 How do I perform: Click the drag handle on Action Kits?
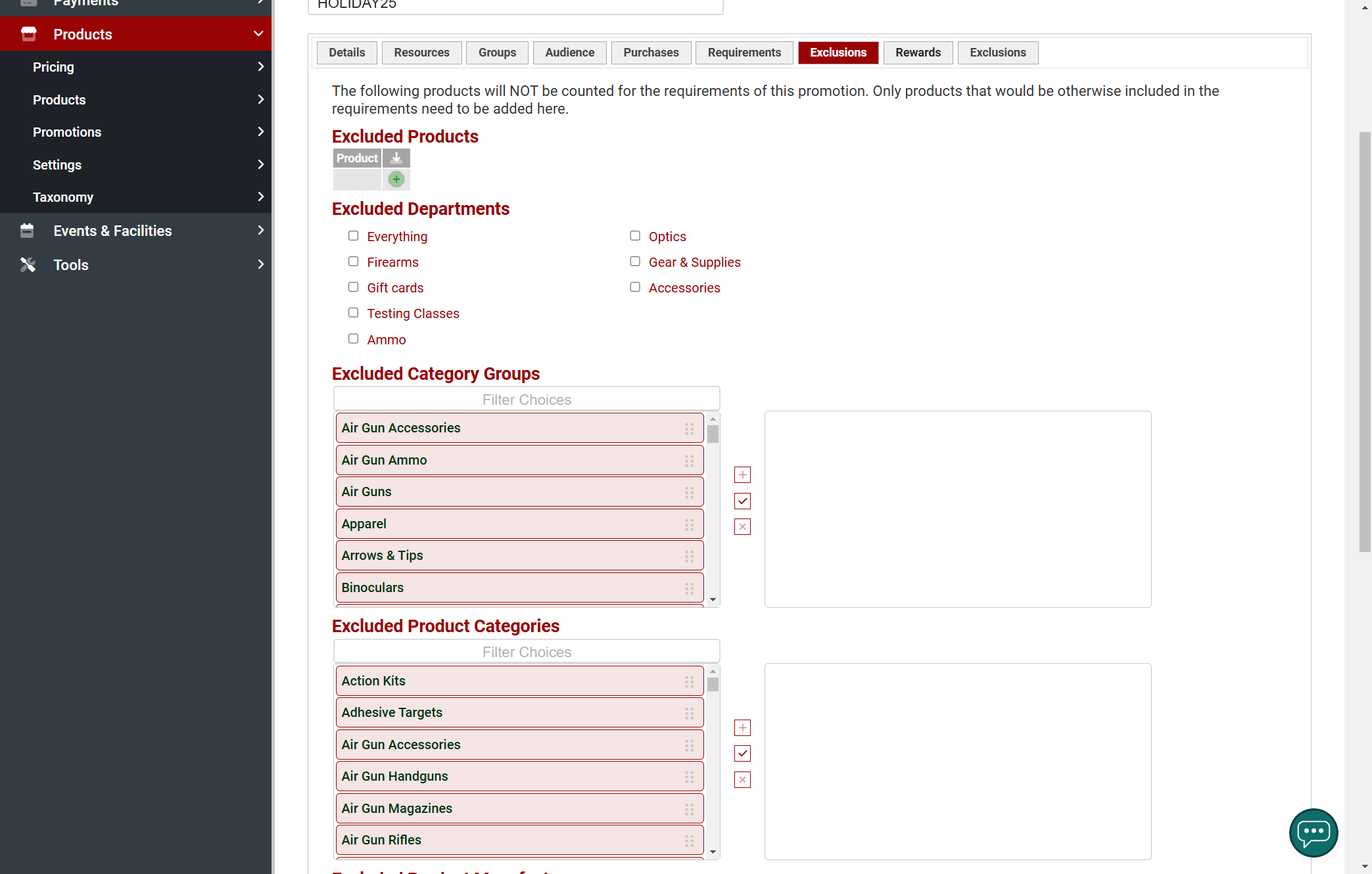tap(689, 681)
